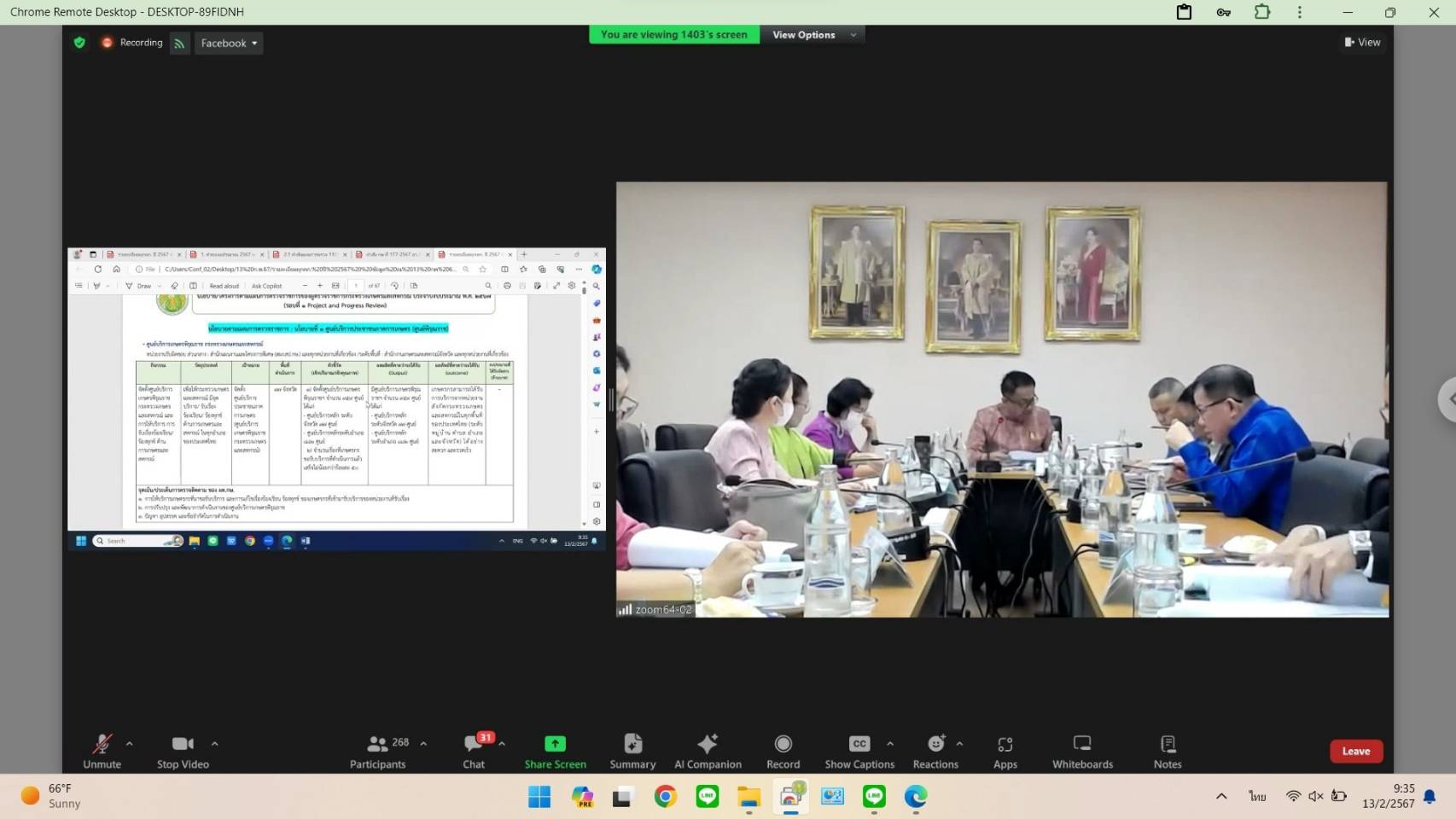
Task: Click the Recording indicator
Action: (132, 43)
